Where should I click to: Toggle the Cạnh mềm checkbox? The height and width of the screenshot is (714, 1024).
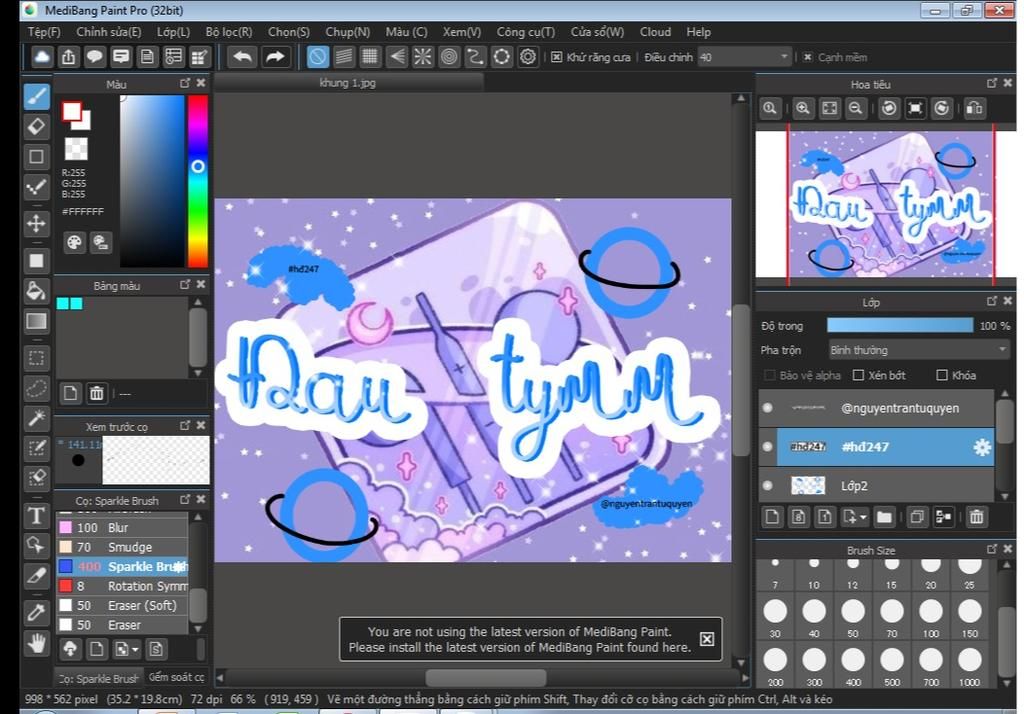tap(808, 57)
